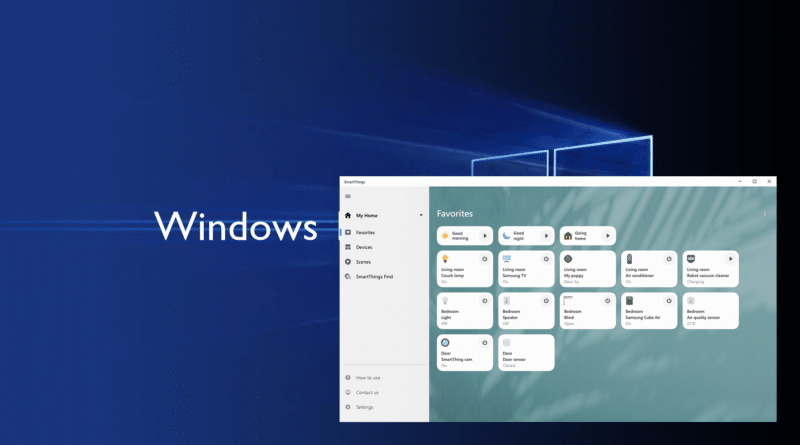Click the Bedroom Speaker icon
The width and height of the screenshot is (800, 445).
507,301
